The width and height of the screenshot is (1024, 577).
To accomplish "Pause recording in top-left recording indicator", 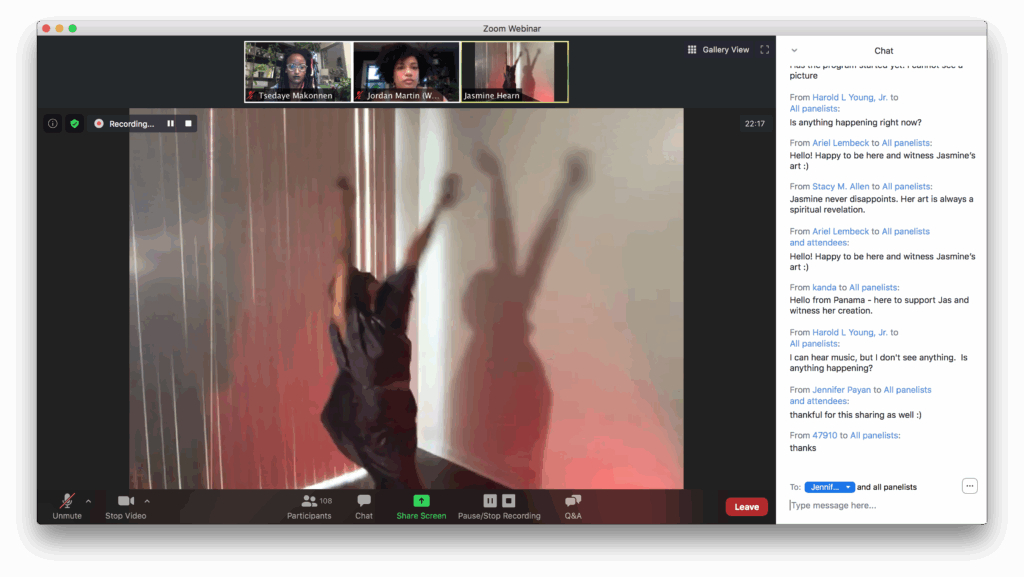I will click(x=170, y=124).
